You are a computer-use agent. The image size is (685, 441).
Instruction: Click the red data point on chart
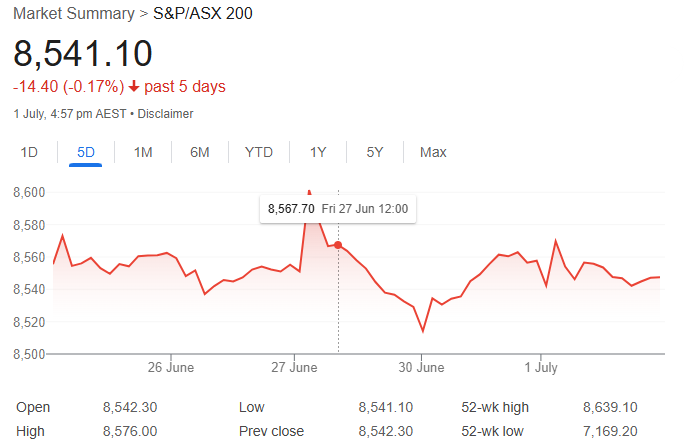tap(338, 245)
